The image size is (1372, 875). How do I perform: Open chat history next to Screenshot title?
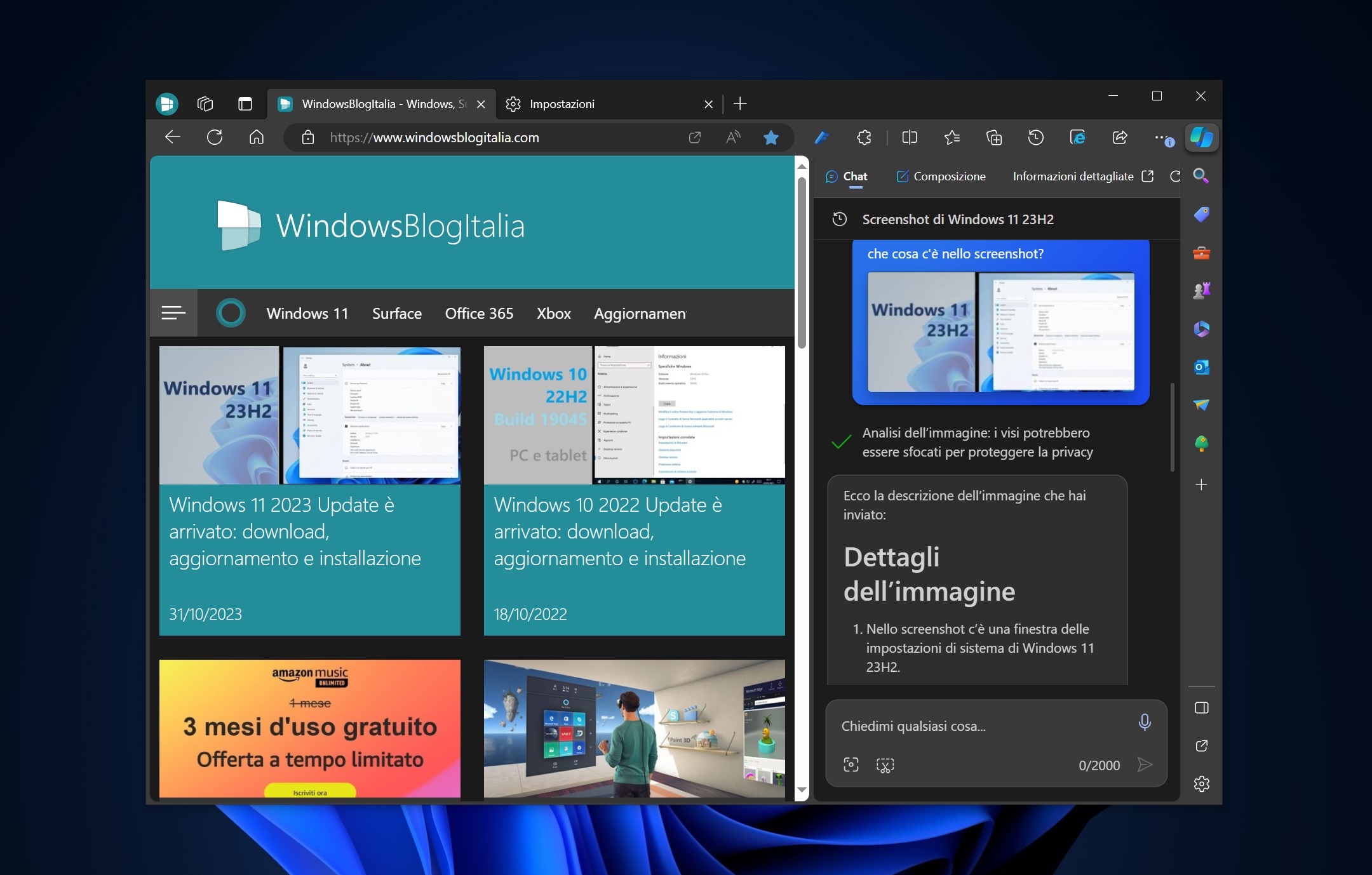(x=840, y=219)
